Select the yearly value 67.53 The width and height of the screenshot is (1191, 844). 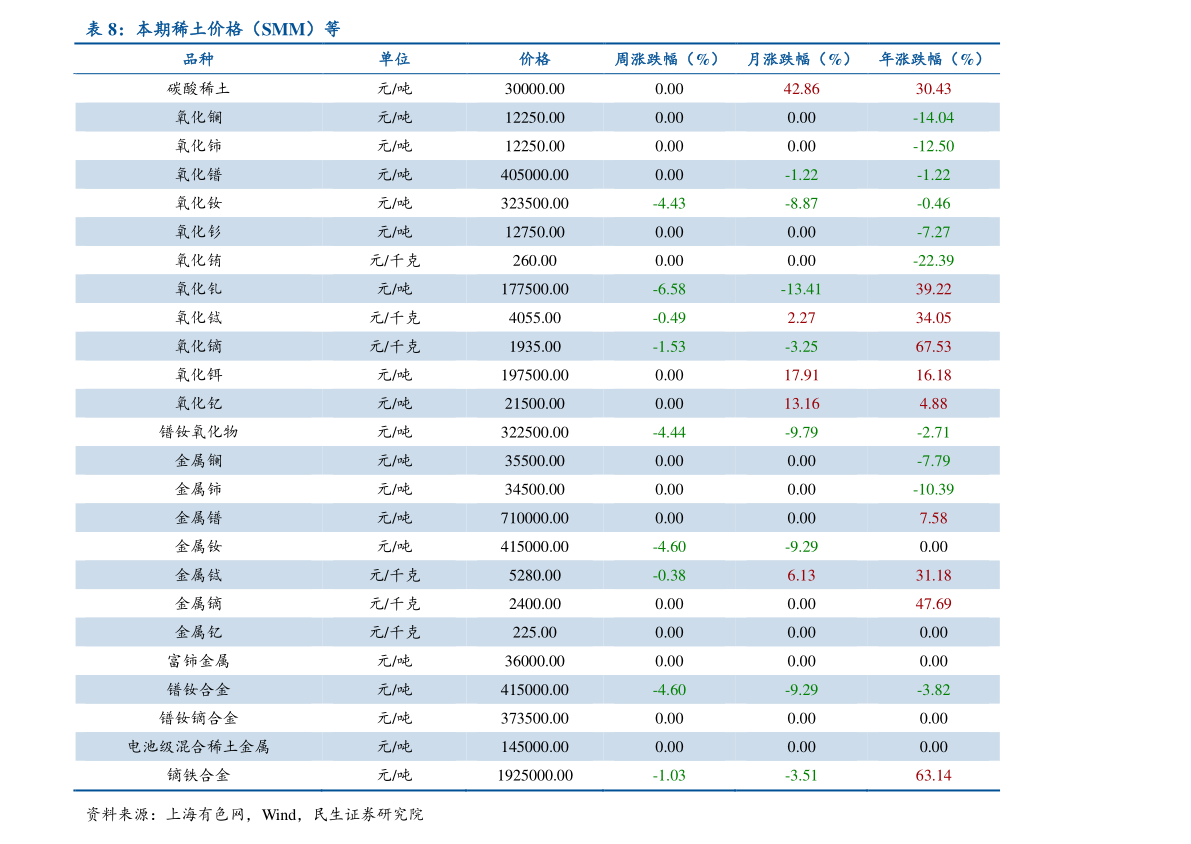click(934, 347)
